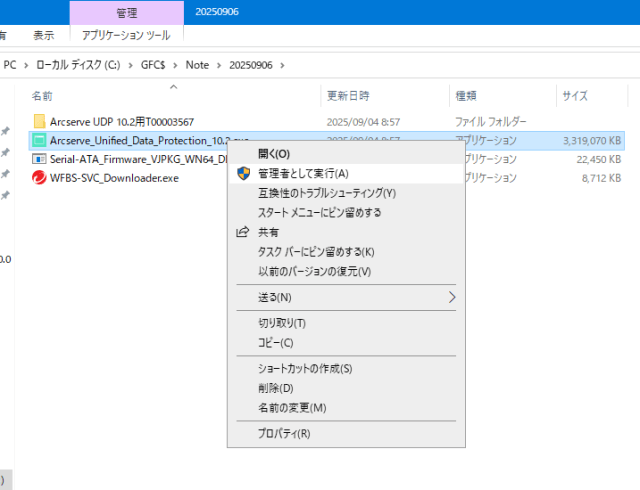Viewport: 640px width, 490px height.
Task: Expand chevron after PC breadcrumb
Action: click(26, 65)
